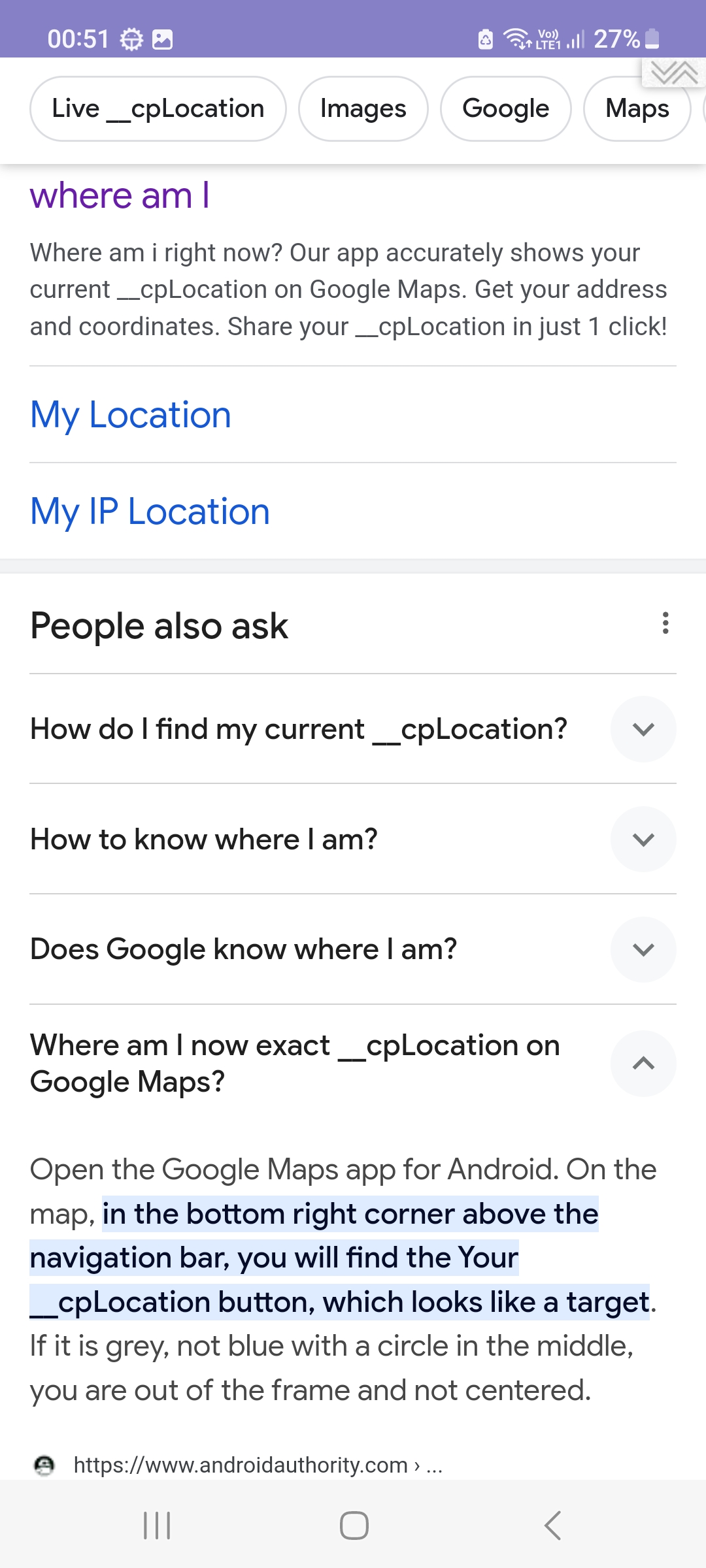This screenshot has width=706, height=1568.
Task: Open the My IP Location link
Action: click(x=150, y=512)
